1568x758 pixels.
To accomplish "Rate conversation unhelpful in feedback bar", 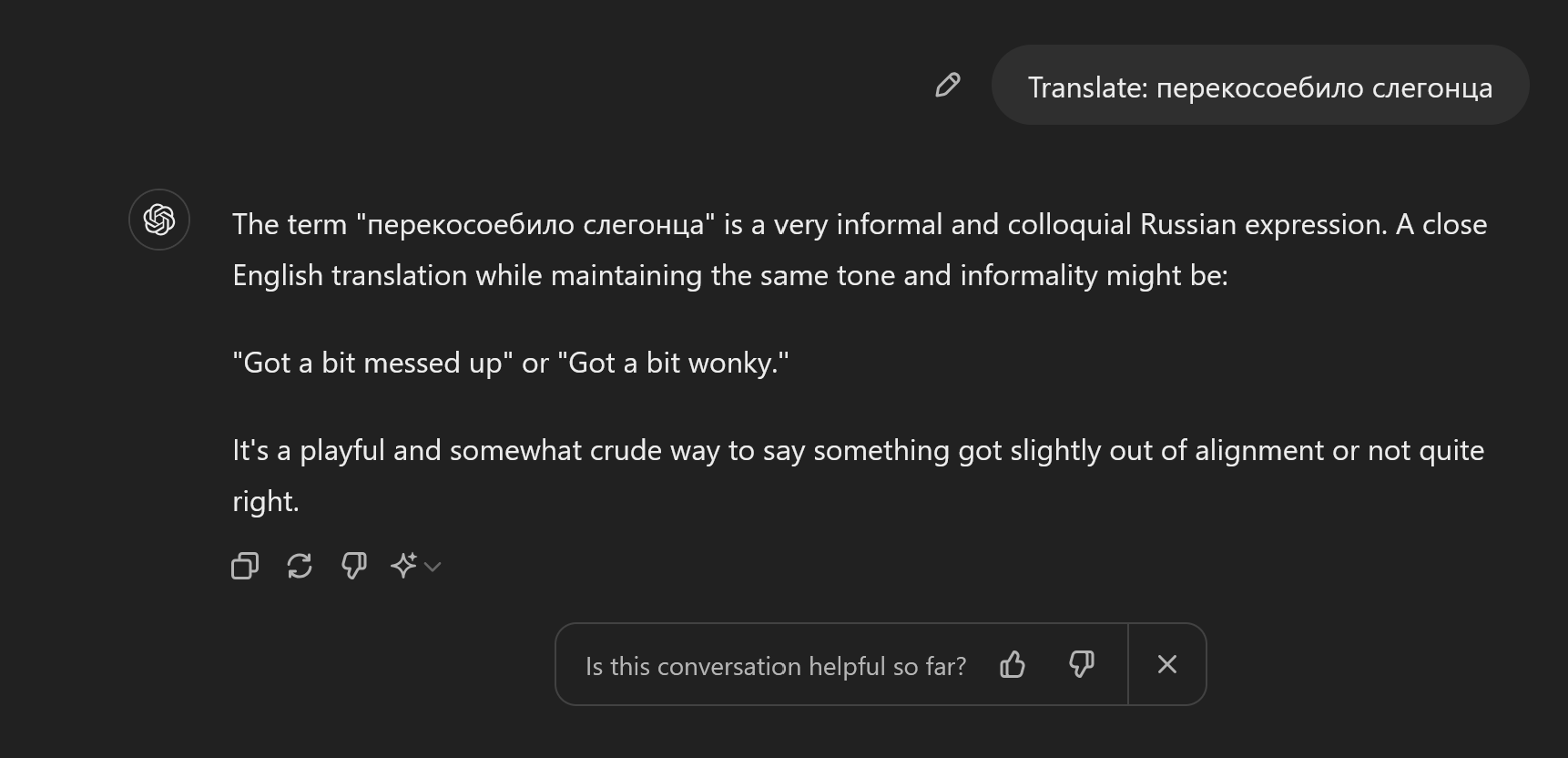I will point(1081,665).
